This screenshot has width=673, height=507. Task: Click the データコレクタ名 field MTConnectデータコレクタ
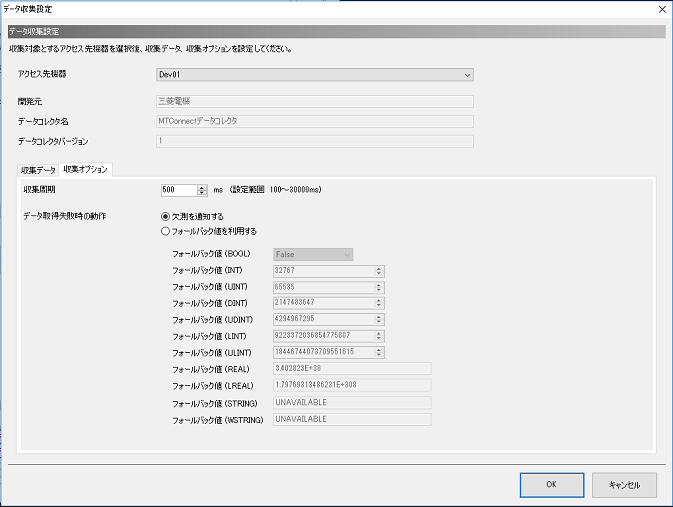(x=315, y=121)
